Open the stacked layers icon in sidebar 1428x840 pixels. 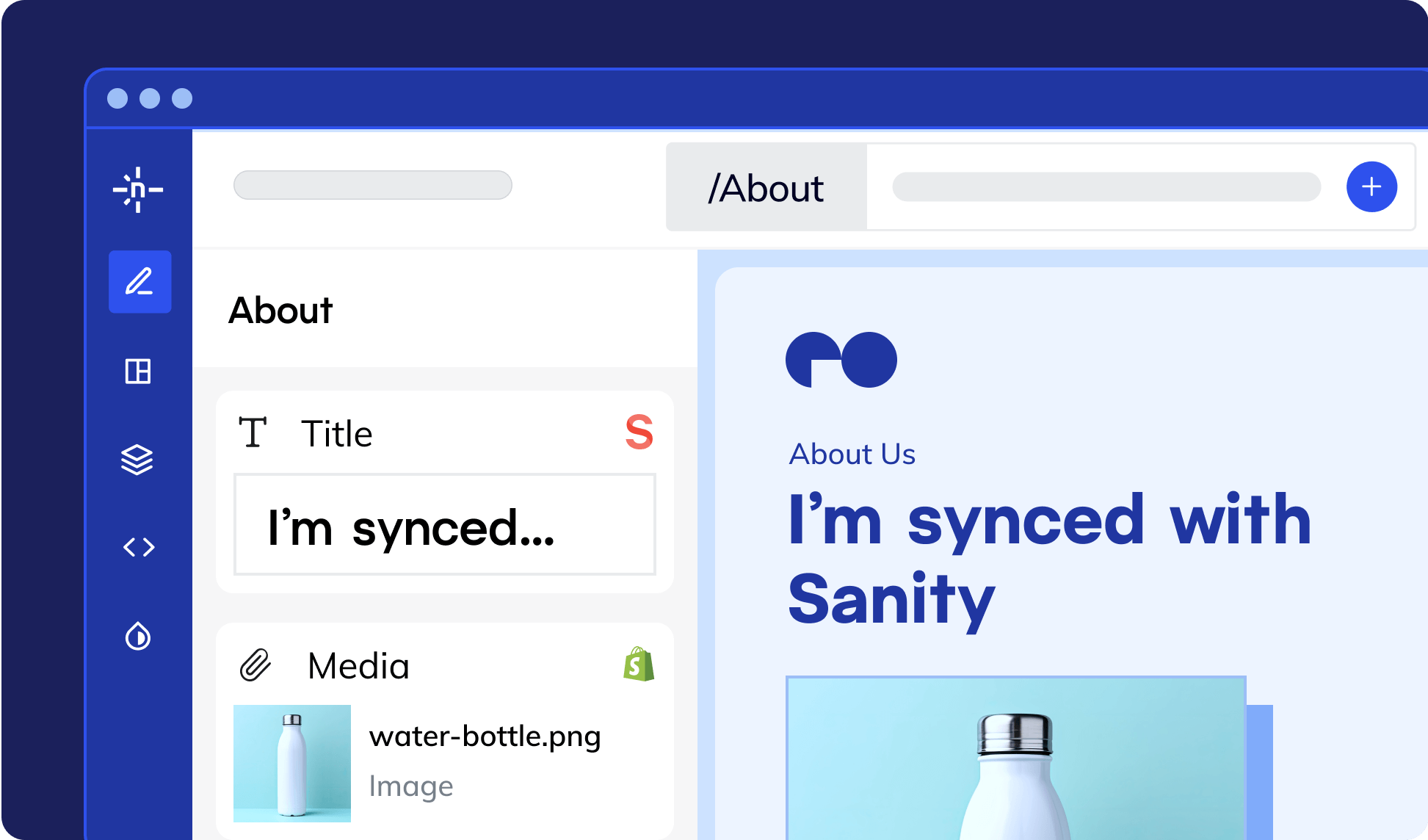137,460
